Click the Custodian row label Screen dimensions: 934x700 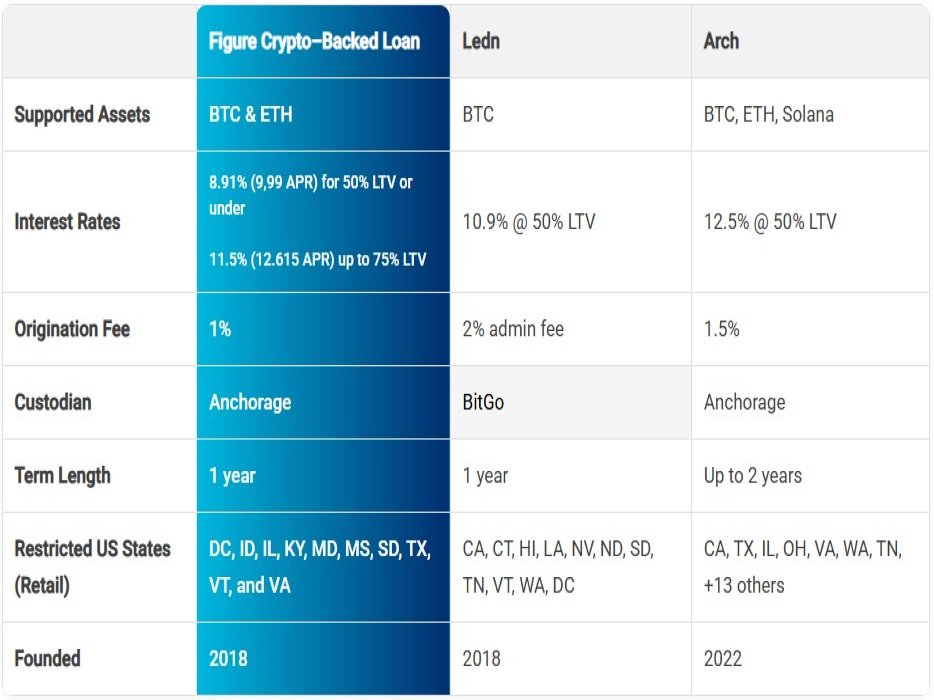[x=52, y=402]
